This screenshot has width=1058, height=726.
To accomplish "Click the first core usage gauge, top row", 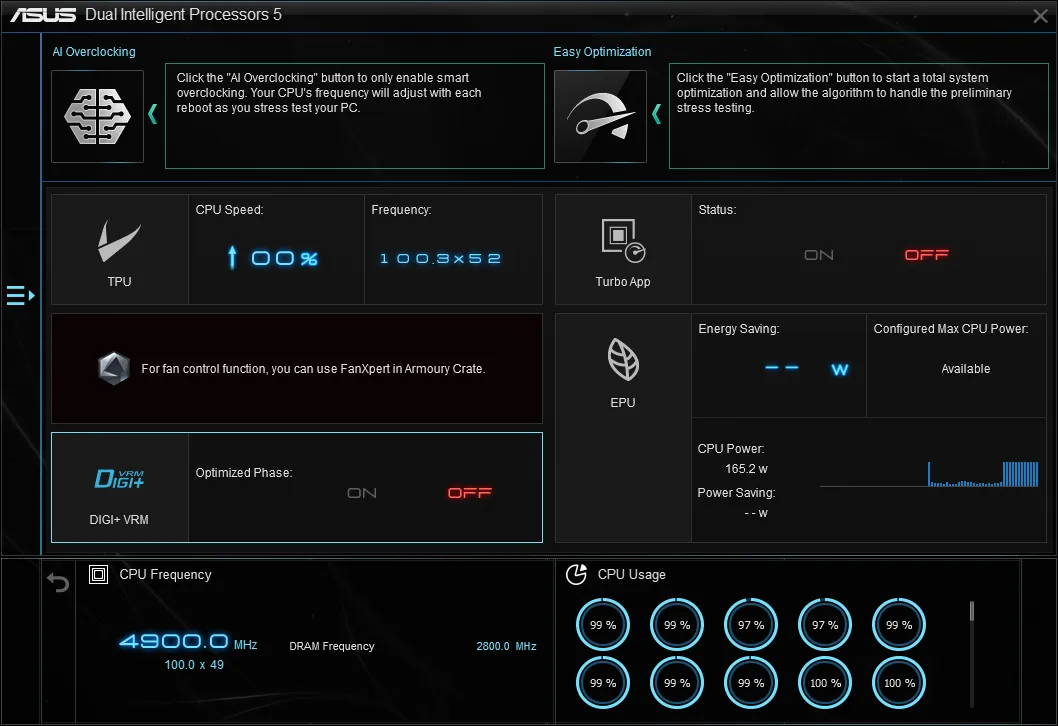I will (x=603, y=625).
